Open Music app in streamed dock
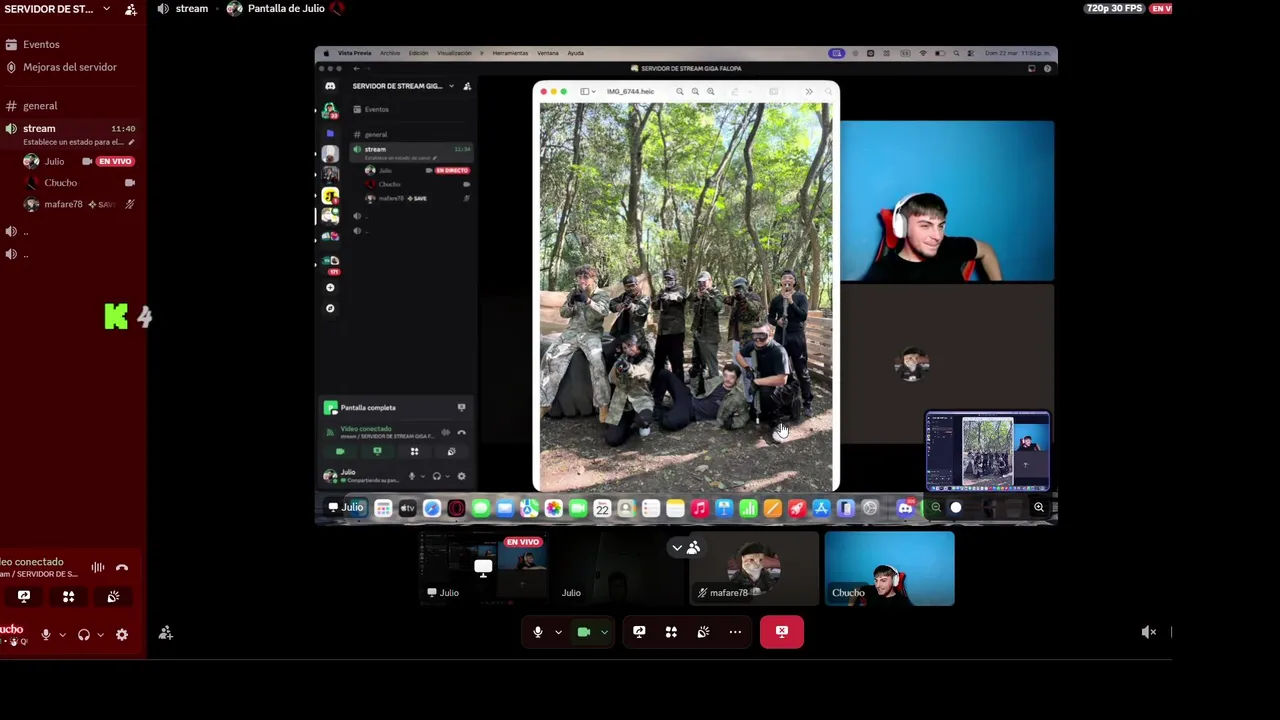 [x=699, y=509]
